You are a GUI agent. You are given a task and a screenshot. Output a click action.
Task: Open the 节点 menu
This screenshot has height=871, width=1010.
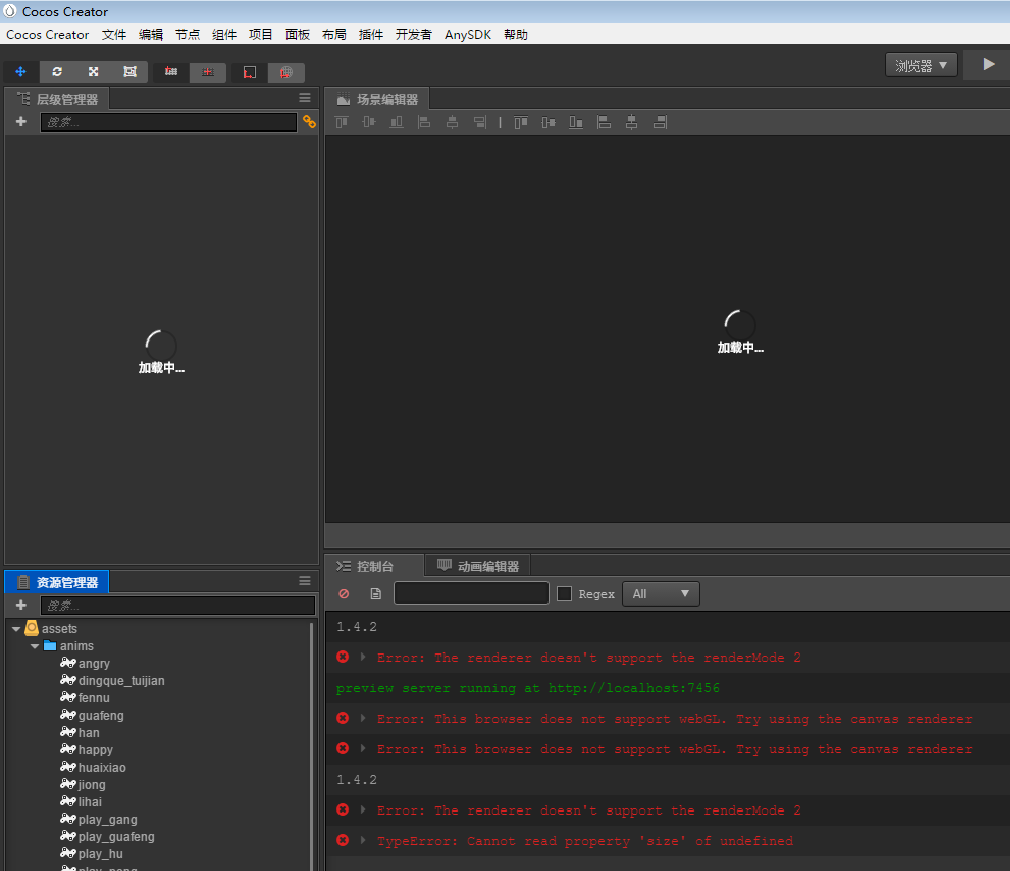click(187, 35)
